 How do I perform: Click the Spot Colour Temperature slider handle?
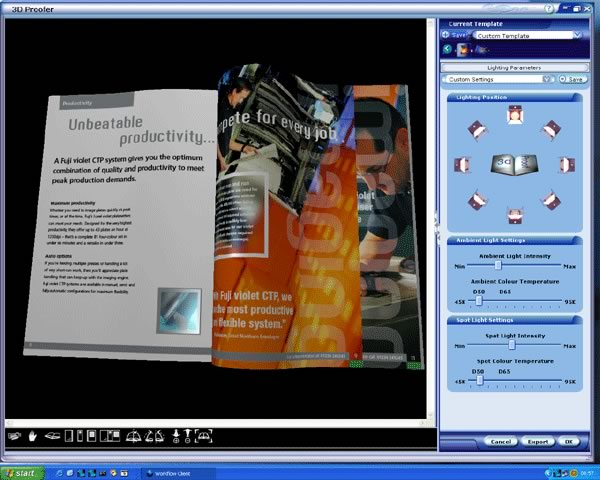(480, 380)
